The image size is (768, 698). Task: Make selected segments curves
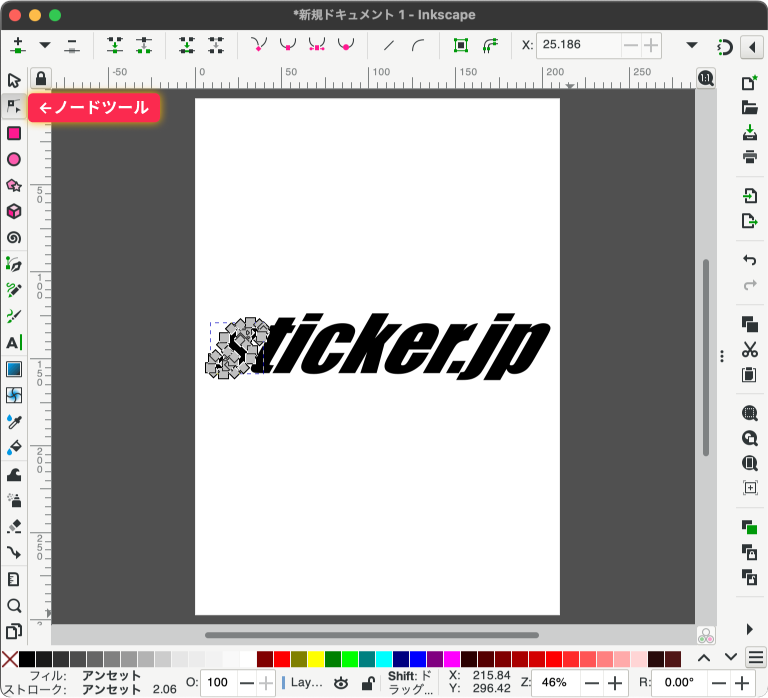click(x=418, y=45)
